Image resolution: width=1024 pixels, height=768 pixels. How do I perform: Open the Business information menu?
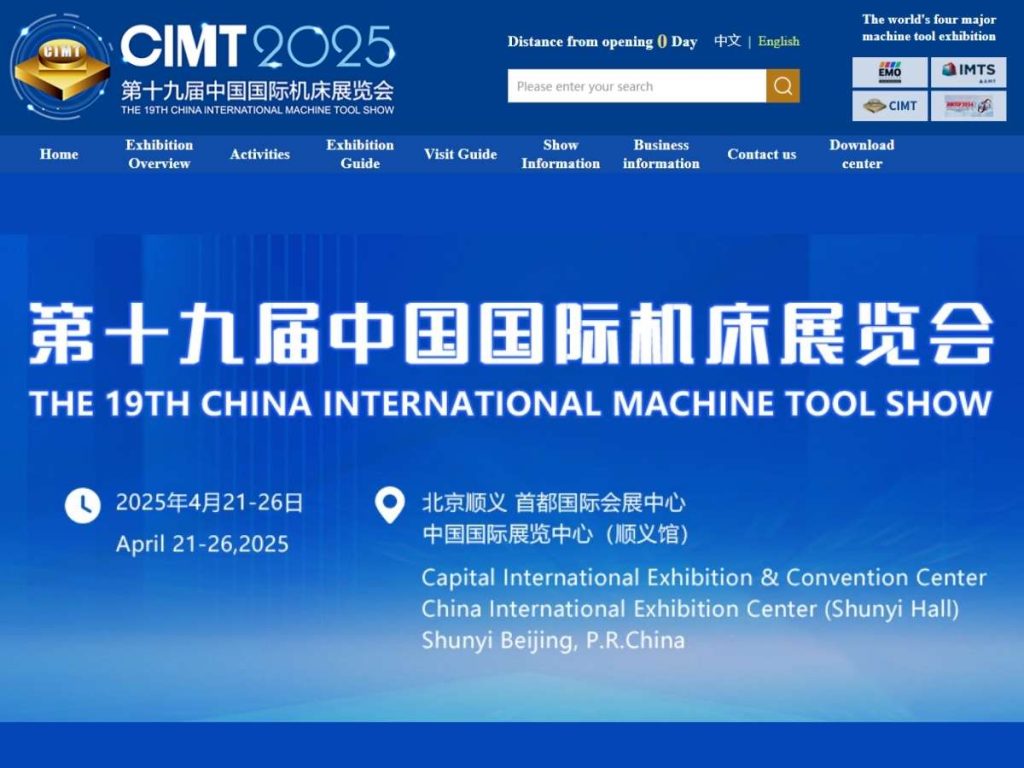pos(661,154)
